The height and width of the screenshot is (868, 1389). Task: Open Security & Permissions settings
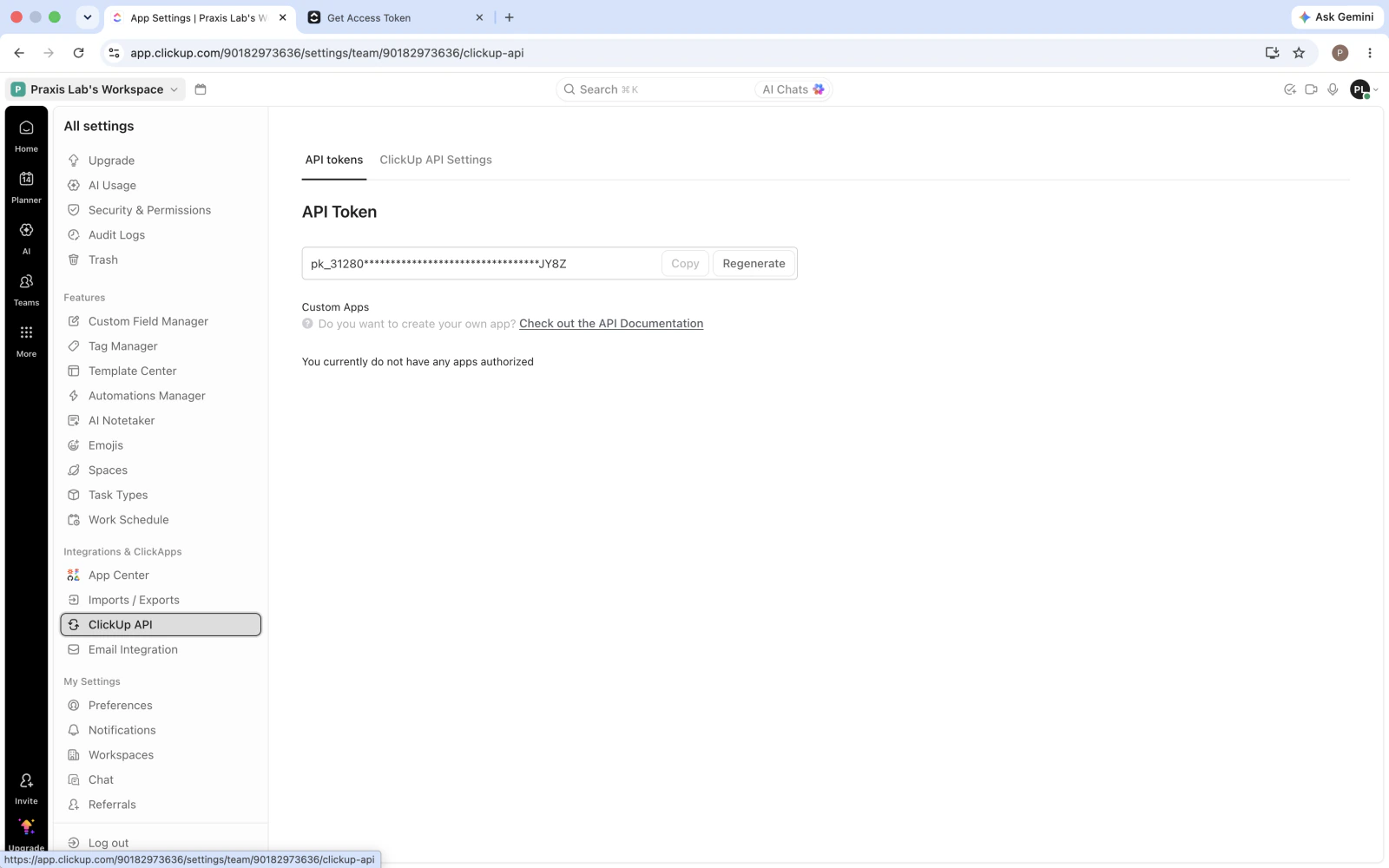(160, 210)
